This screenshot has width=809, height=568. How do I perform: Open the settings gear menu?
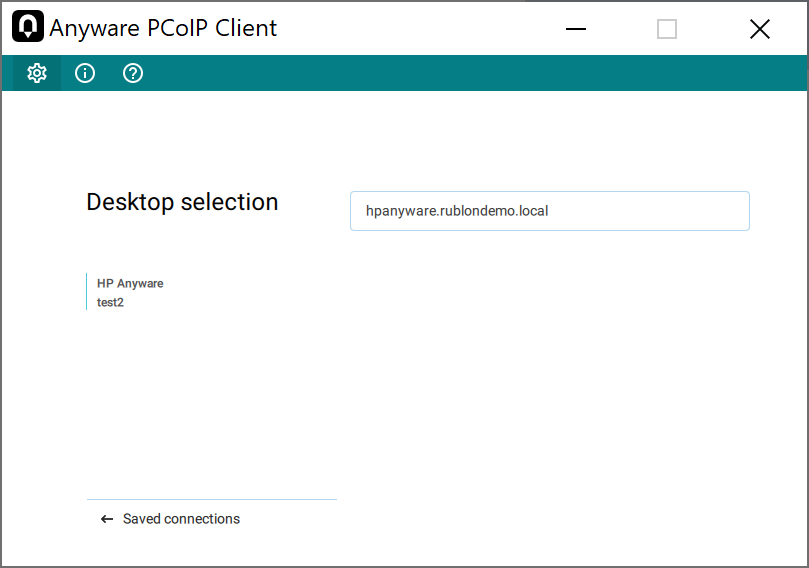[x=37, y=73]
